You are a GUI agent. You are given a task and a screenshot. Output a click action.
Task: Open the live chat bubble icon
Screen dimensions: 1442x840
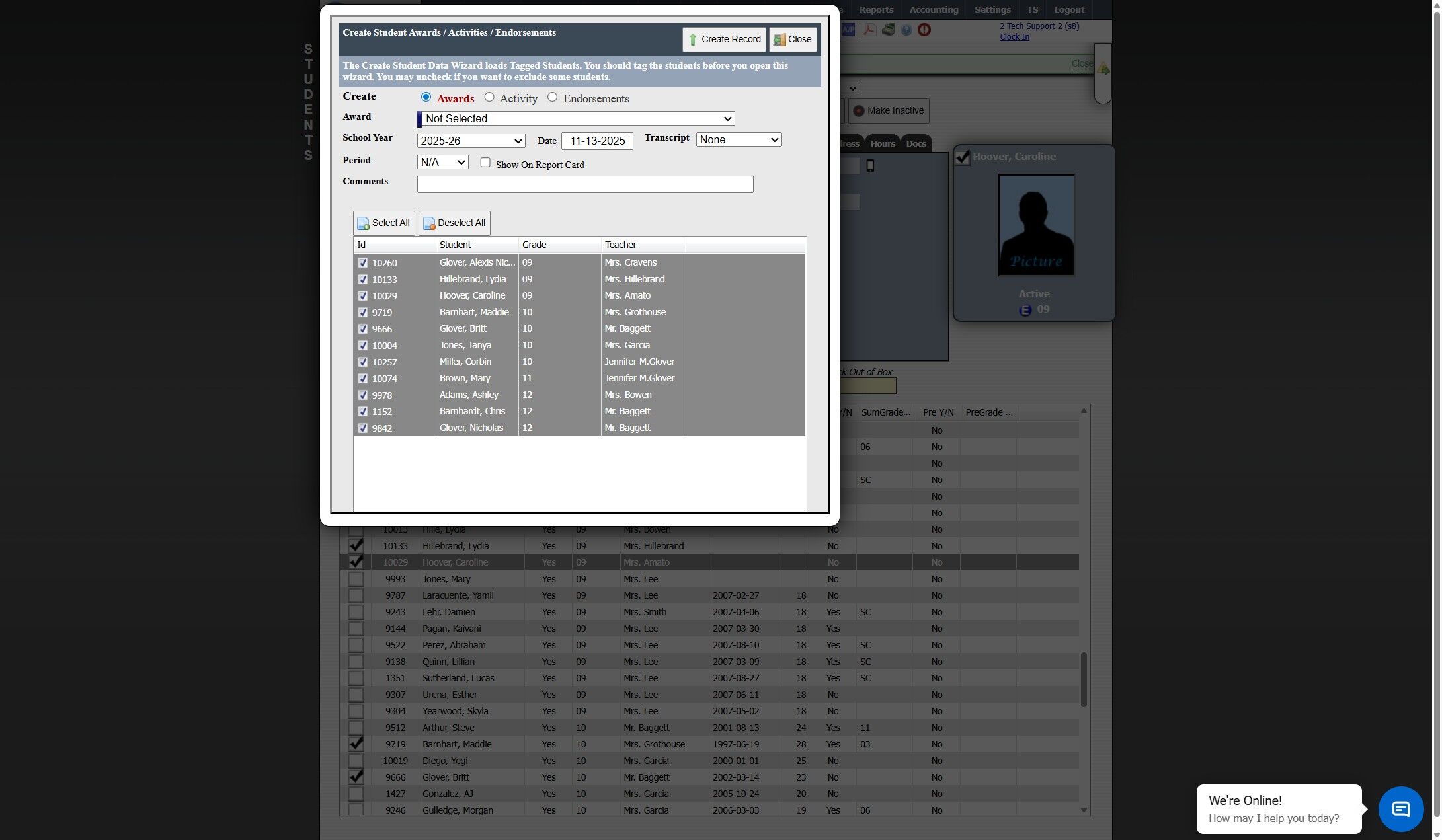point(1400,809)
